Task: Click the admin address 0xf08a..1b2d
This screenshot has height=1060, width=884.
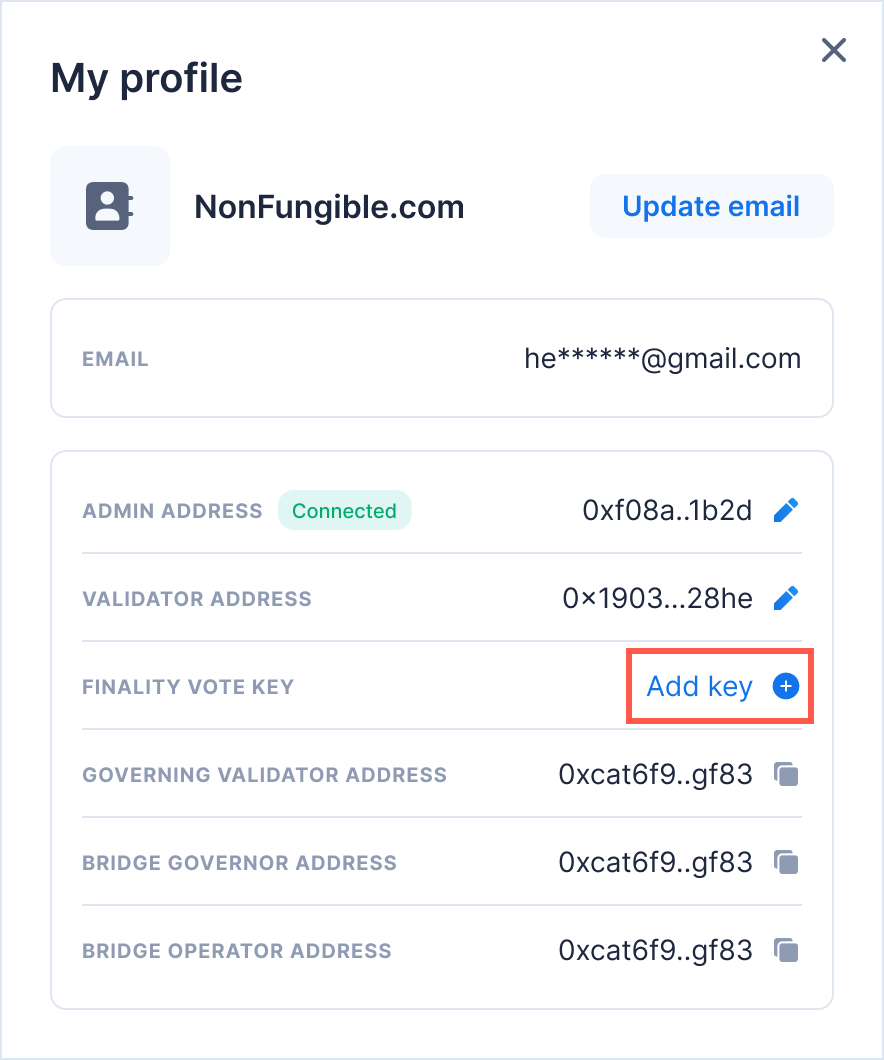Action: pyautogui.click(x=667, y=511)
